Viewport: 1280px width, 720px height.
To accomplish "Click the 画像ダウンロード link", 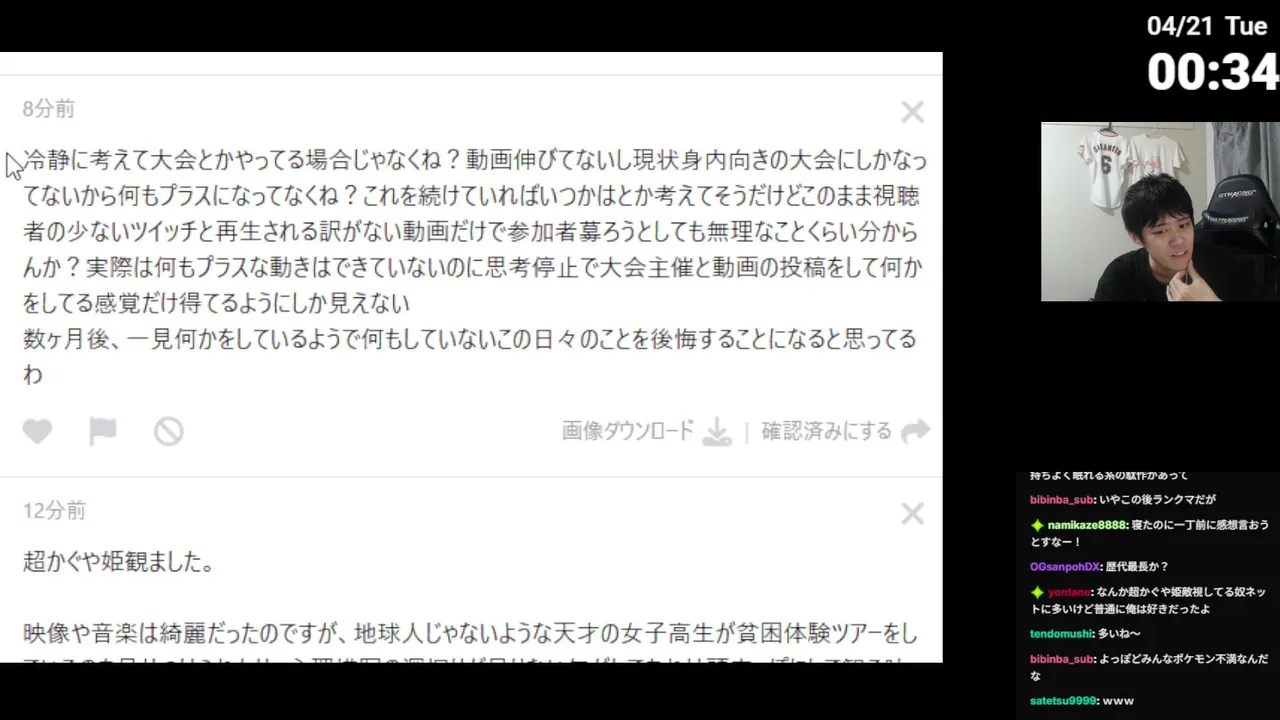I will click(x=627, y=431).
